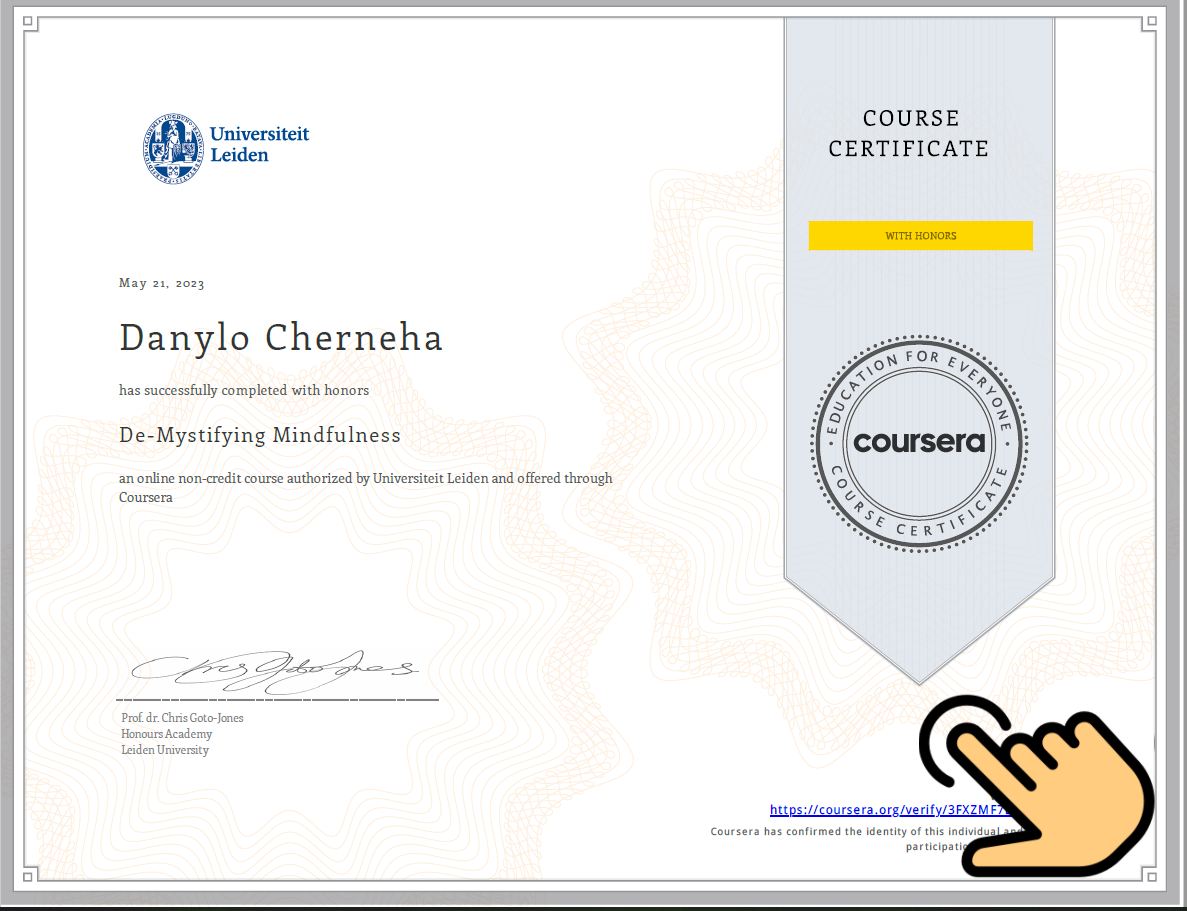Click the Universiteit Leiden logo seal
The image size is (1187, 911).
[173, 148]
